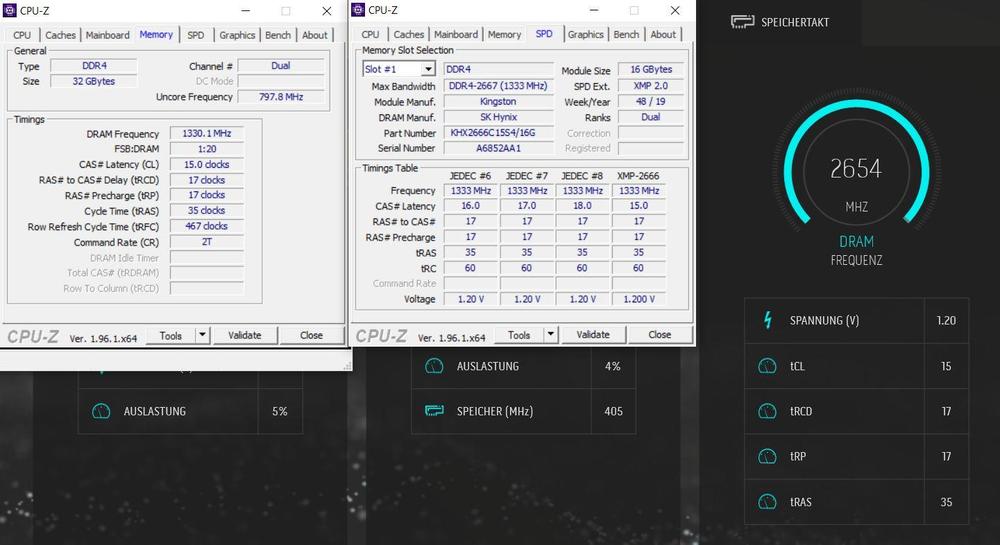The height and width of the screenshot is (545, 1000).
Task: Click the gauge icon beside tCL
Action: (768, 366)
